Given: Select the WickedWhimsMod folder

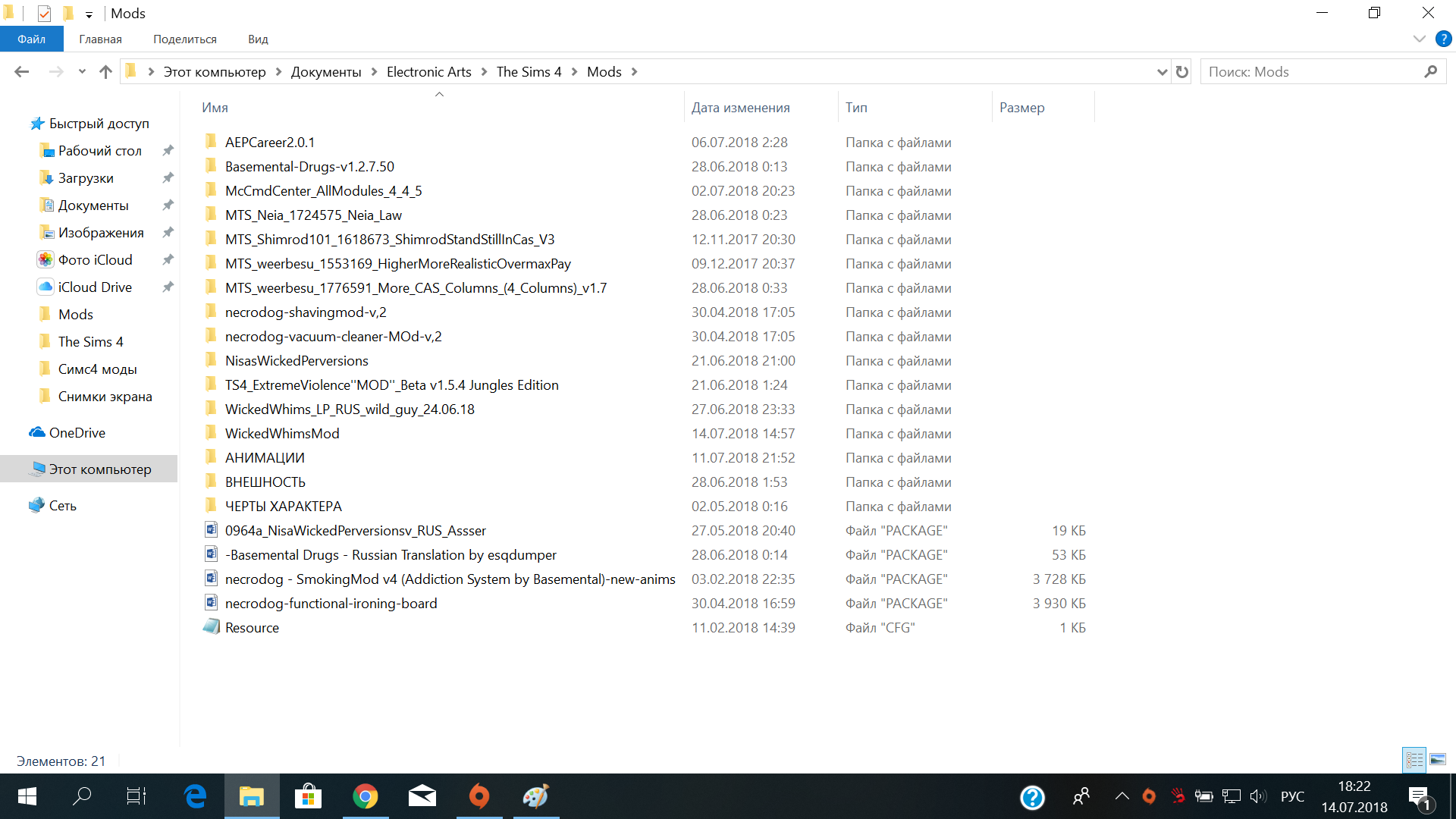Looking at the screenshot, I should 282,434.
